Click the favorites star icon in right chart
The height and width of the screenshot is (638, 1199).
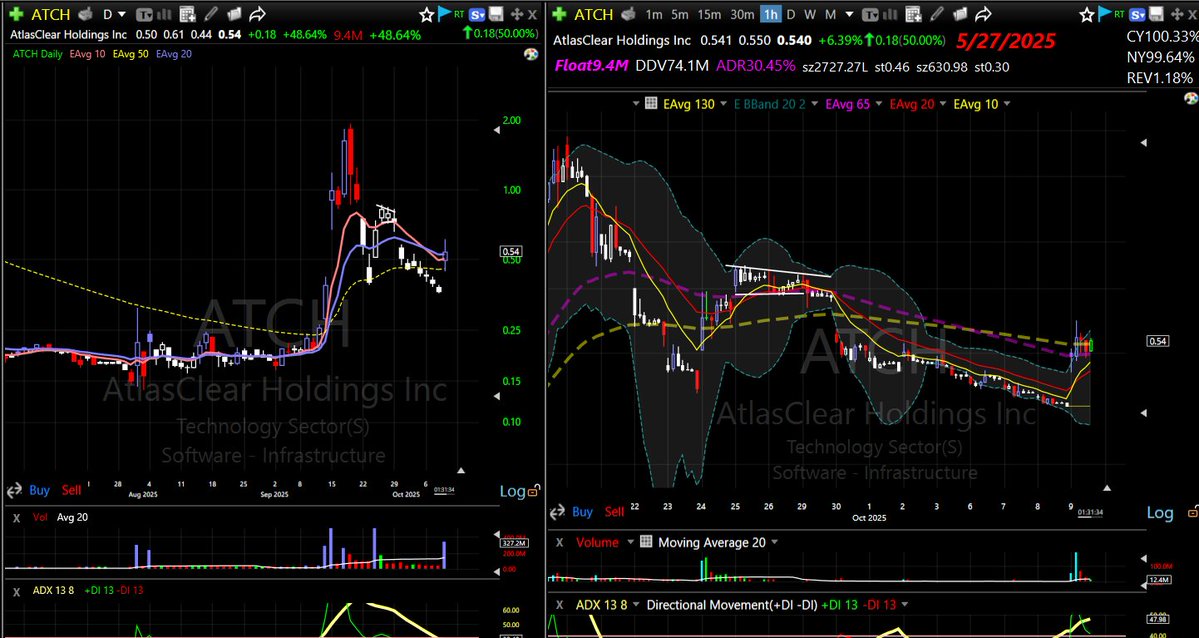coord(1086,15)
